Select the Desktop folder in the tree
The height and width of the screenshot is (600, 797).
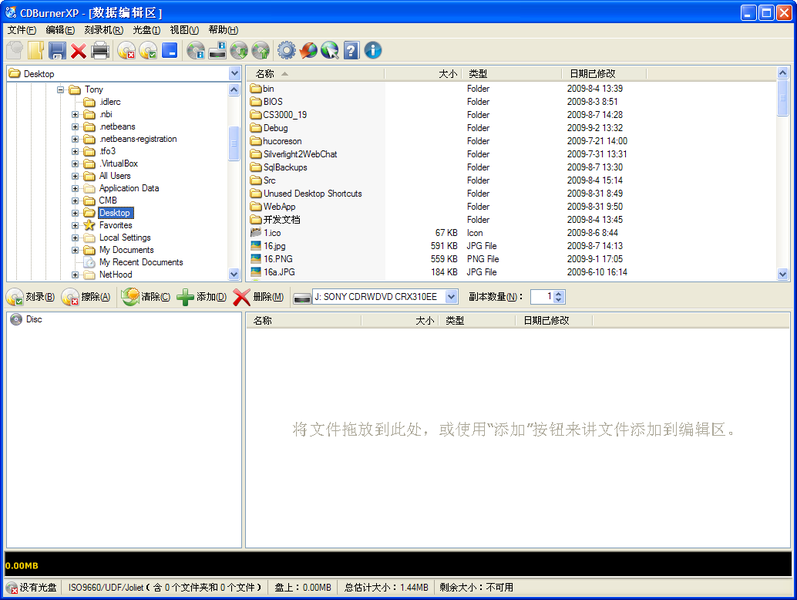(x=115, y=213)
